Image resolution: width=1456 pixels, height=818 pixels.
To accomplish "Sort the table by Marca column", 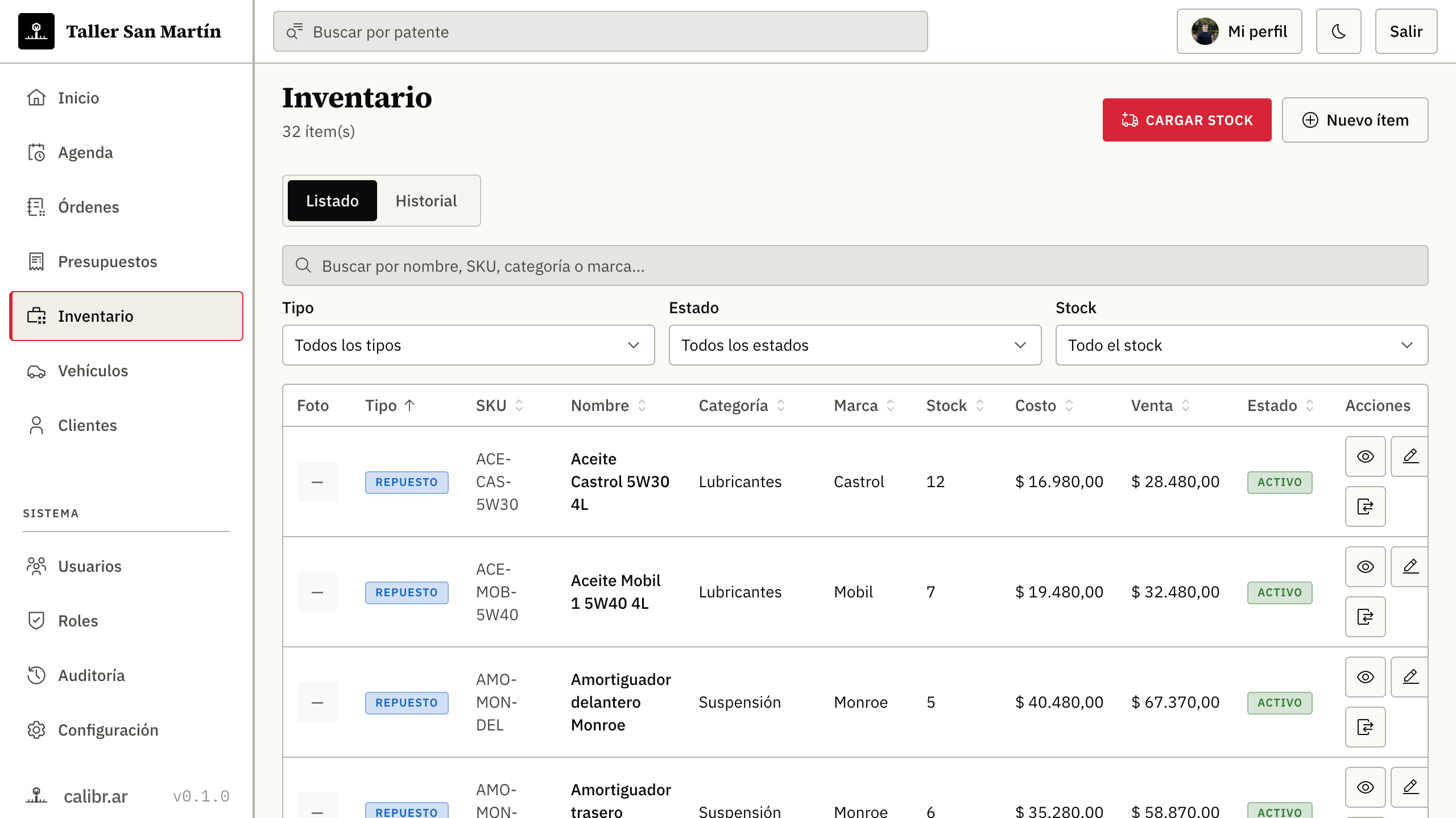I will click(x=864, y=405).
